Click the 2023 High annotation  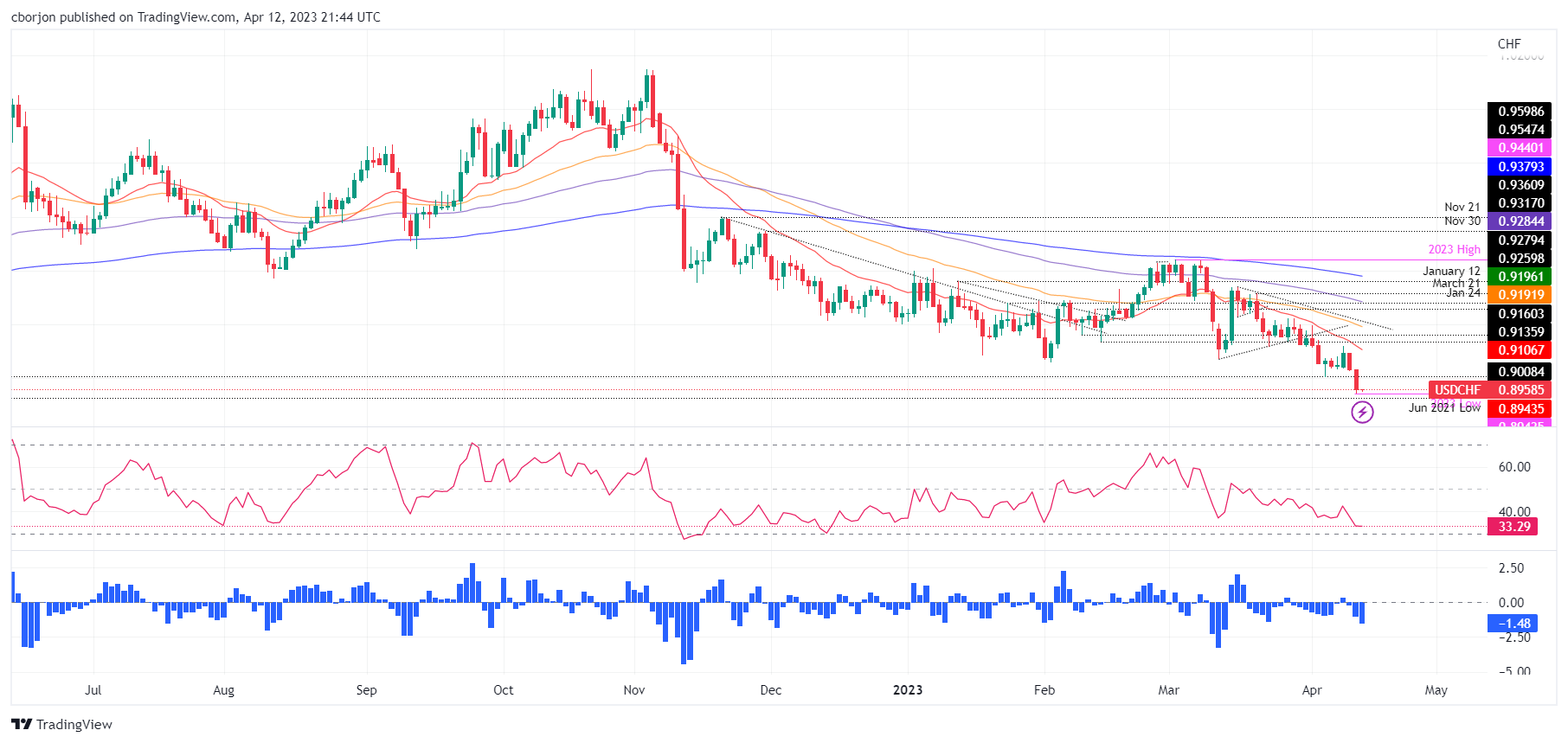1454,249
